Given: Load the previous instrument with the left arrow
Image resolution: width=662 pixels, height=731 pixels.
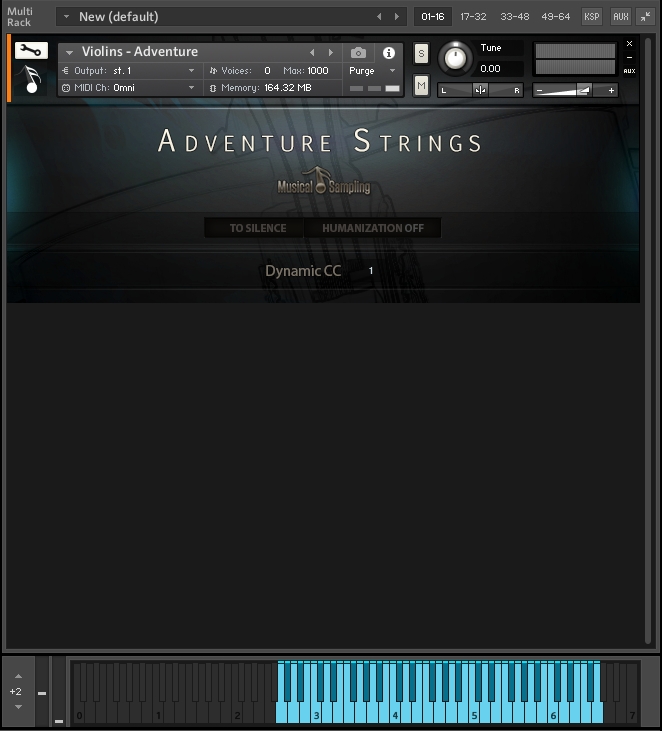Looking at the screenshot, I should [x=312, y=52].
